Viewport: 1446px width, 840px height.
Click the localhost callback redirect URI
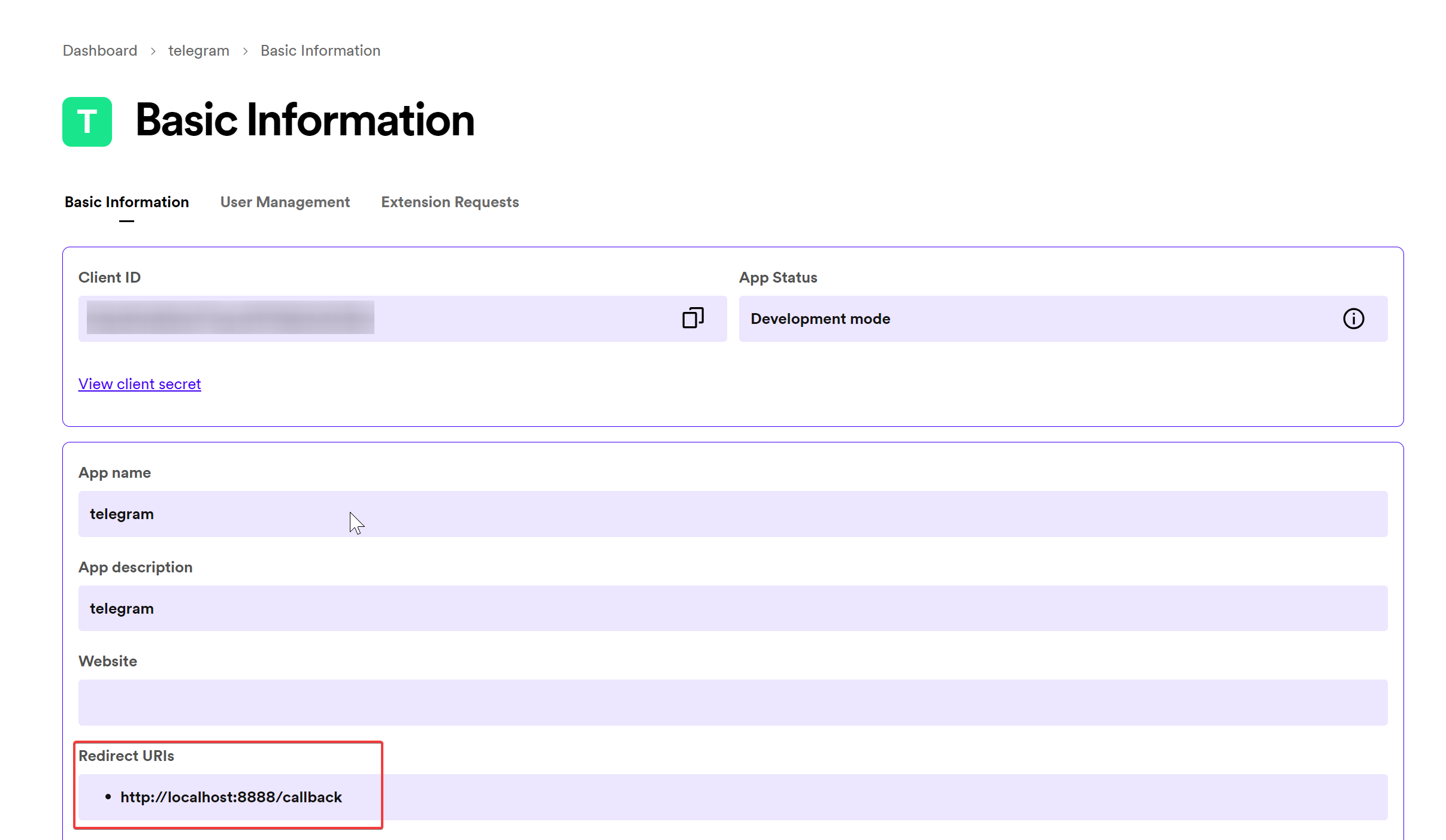pyautogui.click(x=231, y=797)
